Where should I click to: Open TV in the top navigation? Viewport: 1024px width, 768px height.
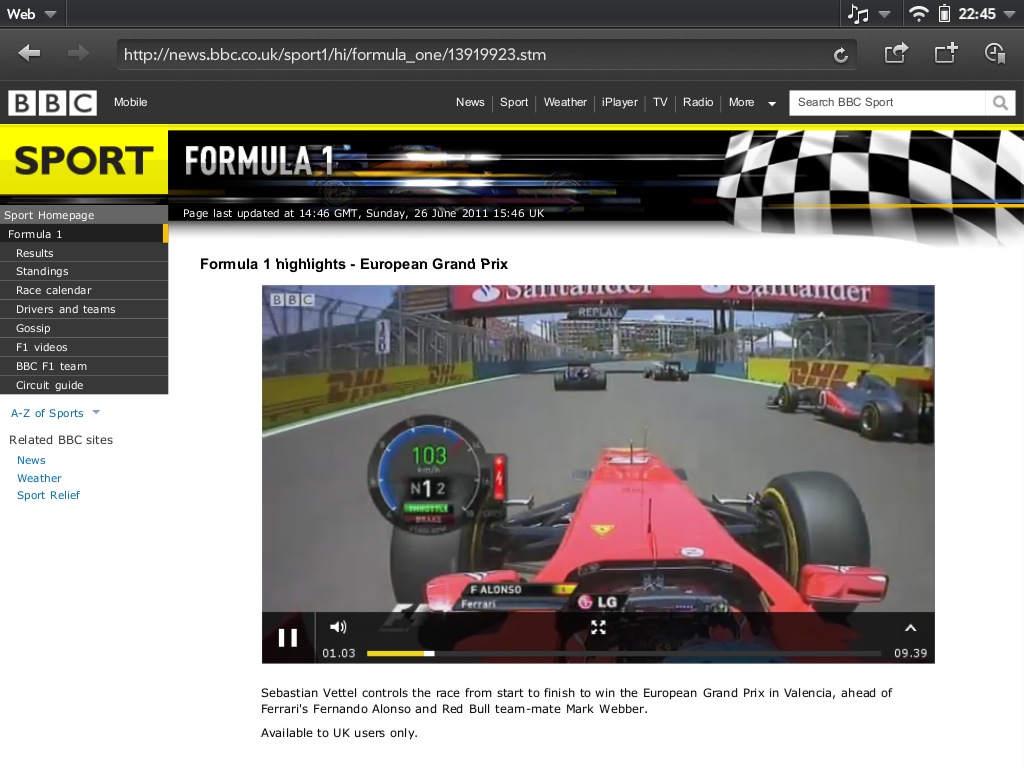point(660,103)
